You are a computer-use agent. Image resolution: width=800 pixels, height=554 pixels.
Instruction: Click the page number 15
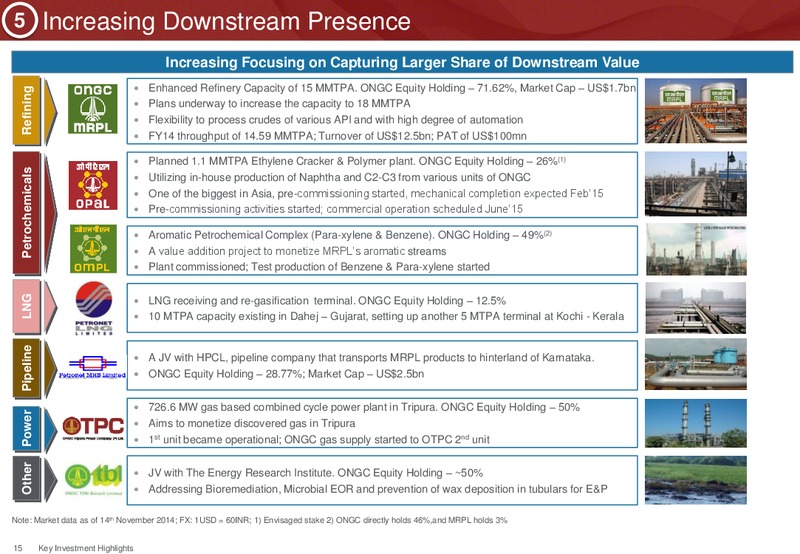click(18, 548)
